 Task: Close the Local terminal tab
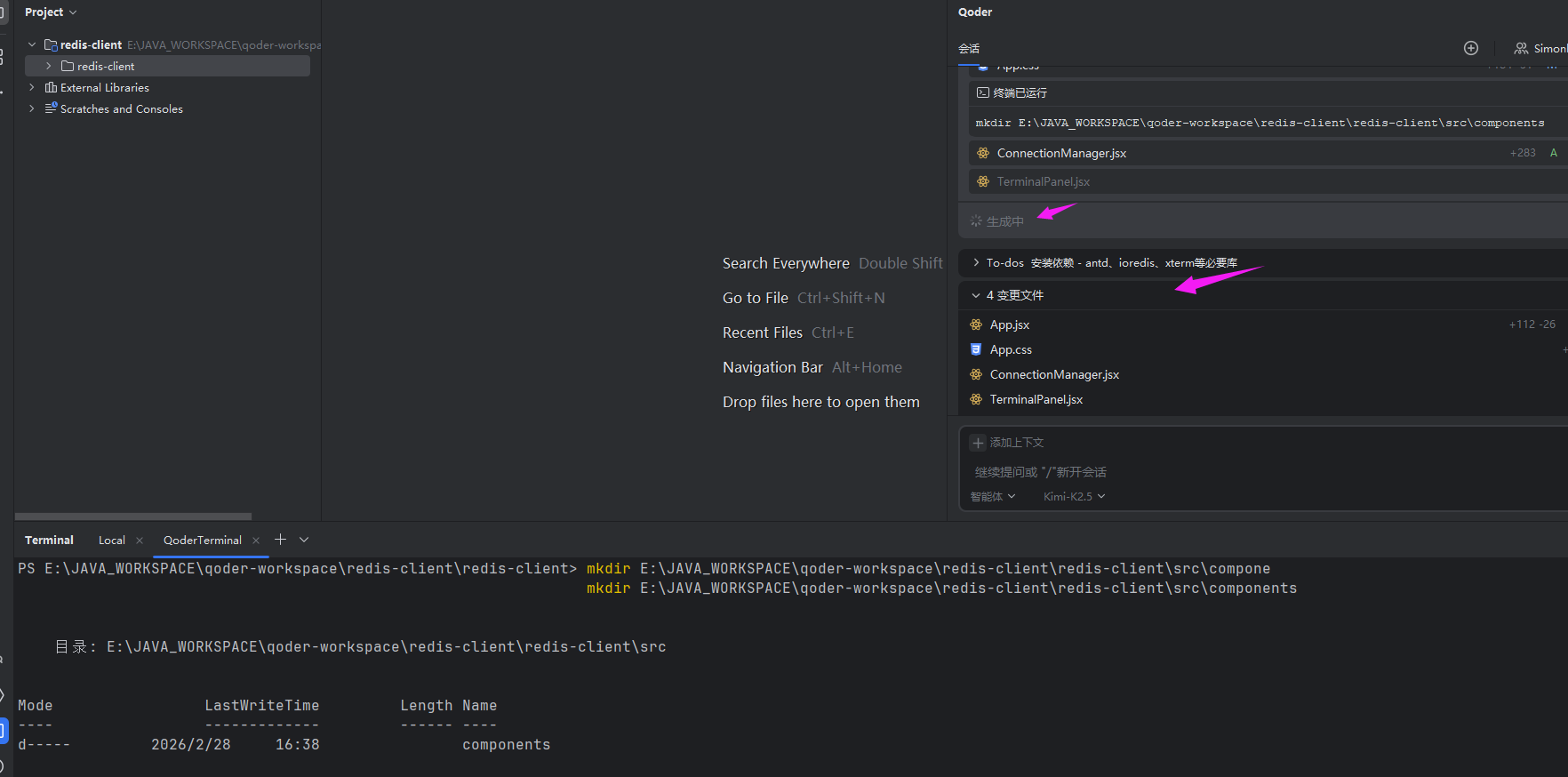(x=140, y=541)
